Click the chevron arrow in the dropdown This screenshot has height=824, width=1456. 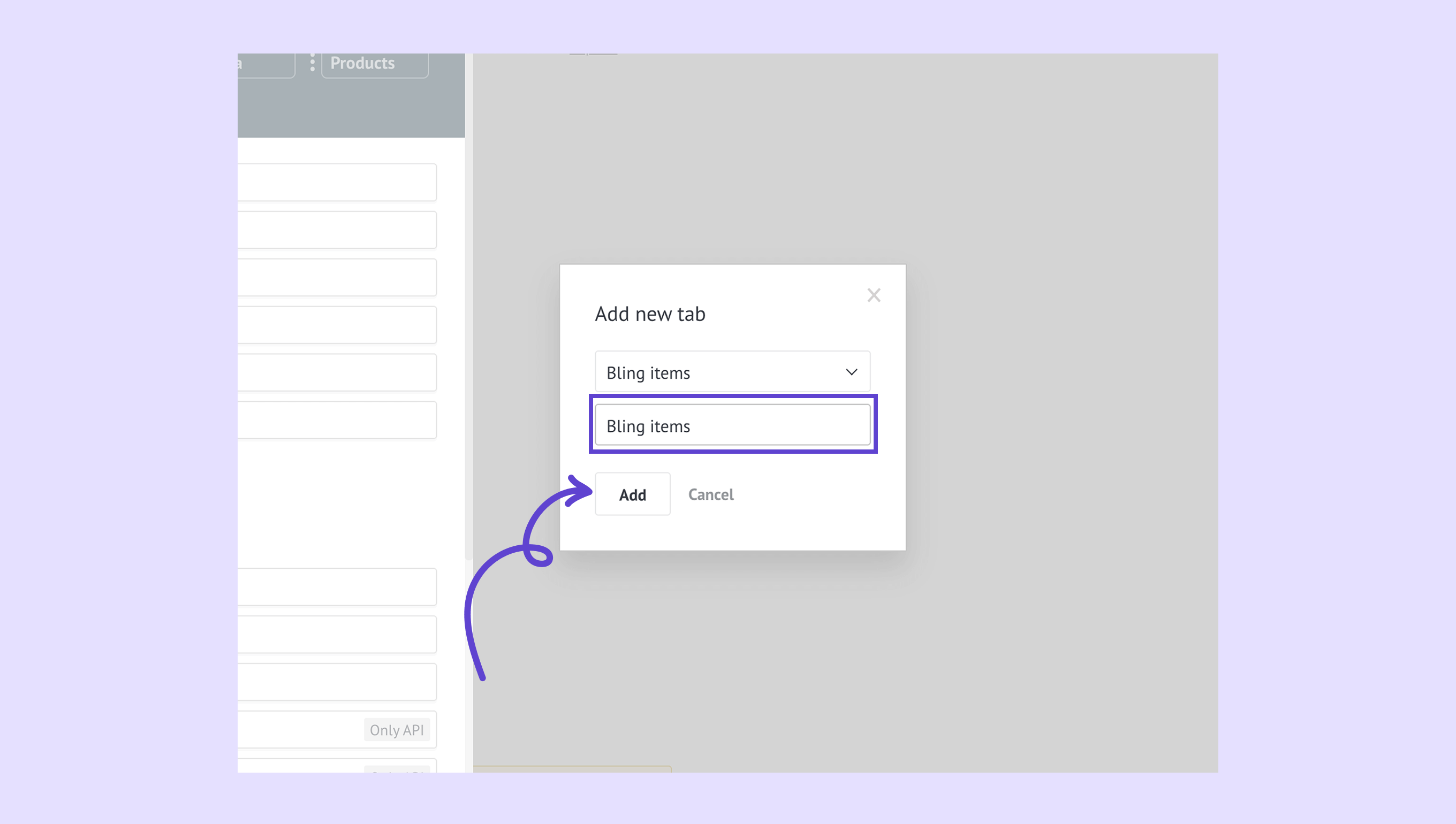point(852,372)
